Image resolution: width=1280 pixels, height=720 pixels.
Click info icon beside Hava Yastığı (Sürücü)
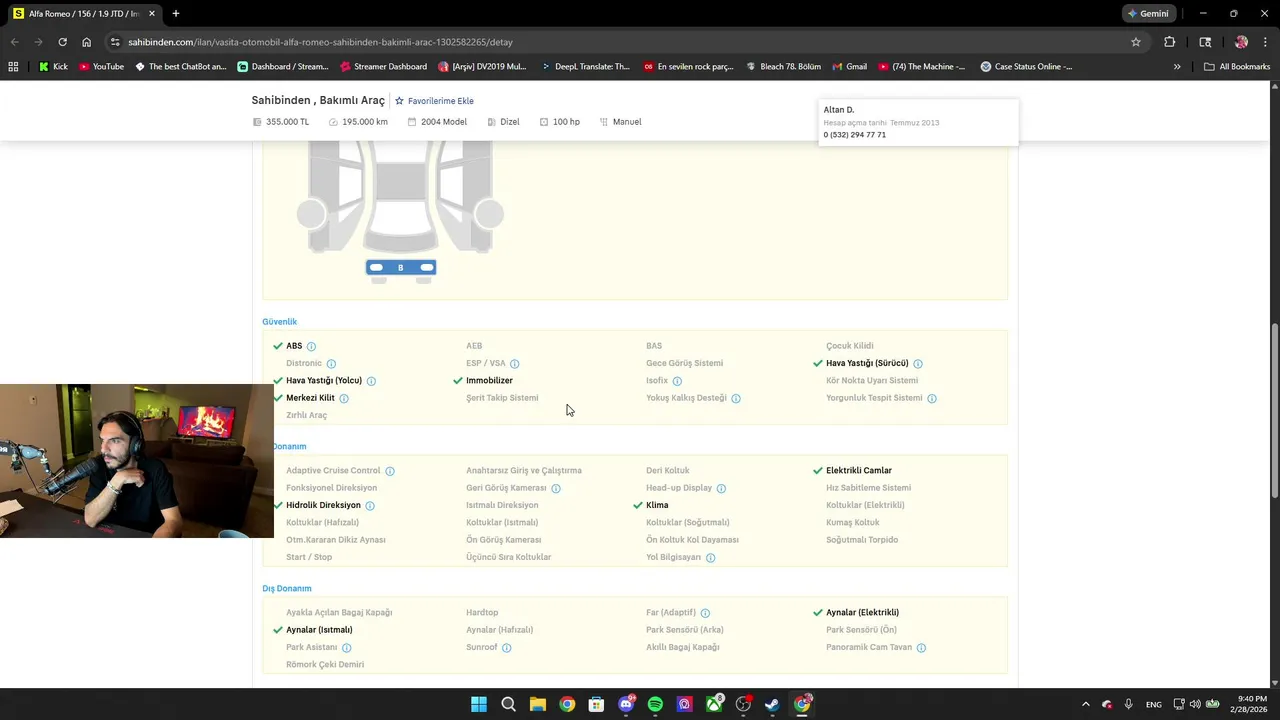tap(918, 364)
